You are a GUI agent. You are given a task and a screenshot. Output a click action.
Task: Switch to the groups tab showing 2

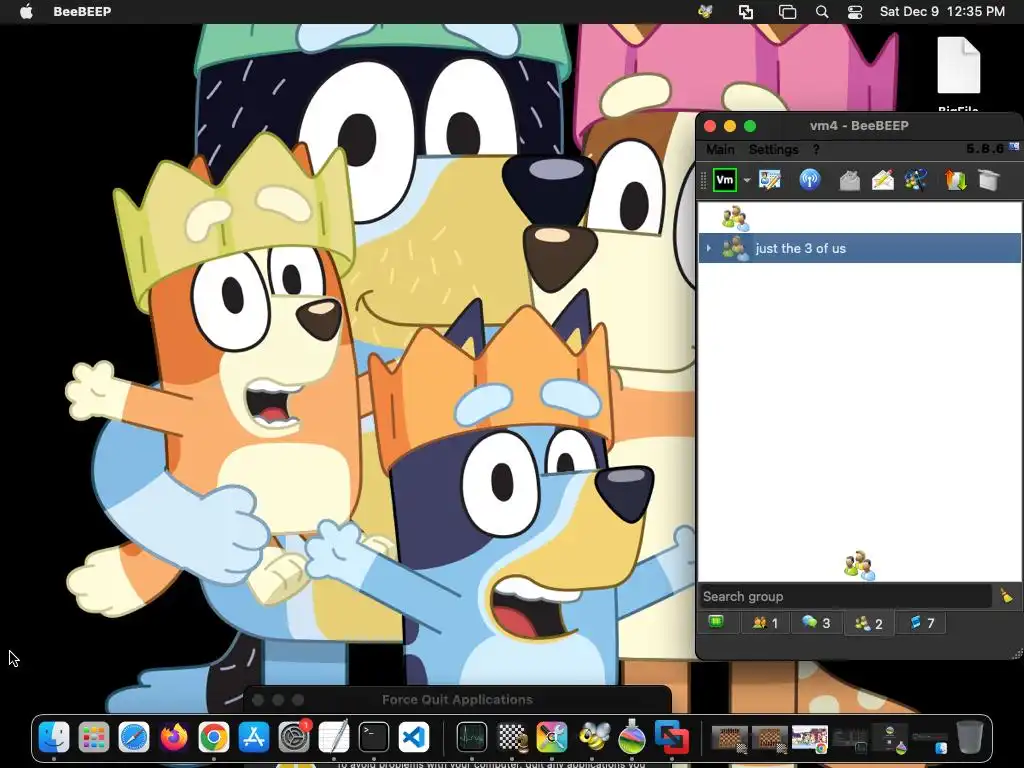point(868,624)
